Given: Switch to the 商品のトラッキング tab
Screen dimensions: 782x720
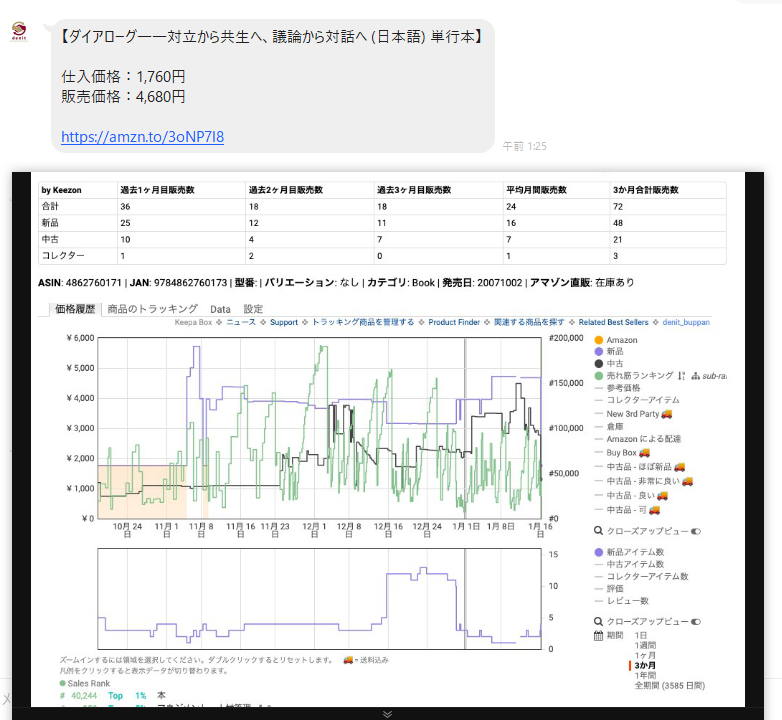Looking at the screenshot, I should click(152, 310).
